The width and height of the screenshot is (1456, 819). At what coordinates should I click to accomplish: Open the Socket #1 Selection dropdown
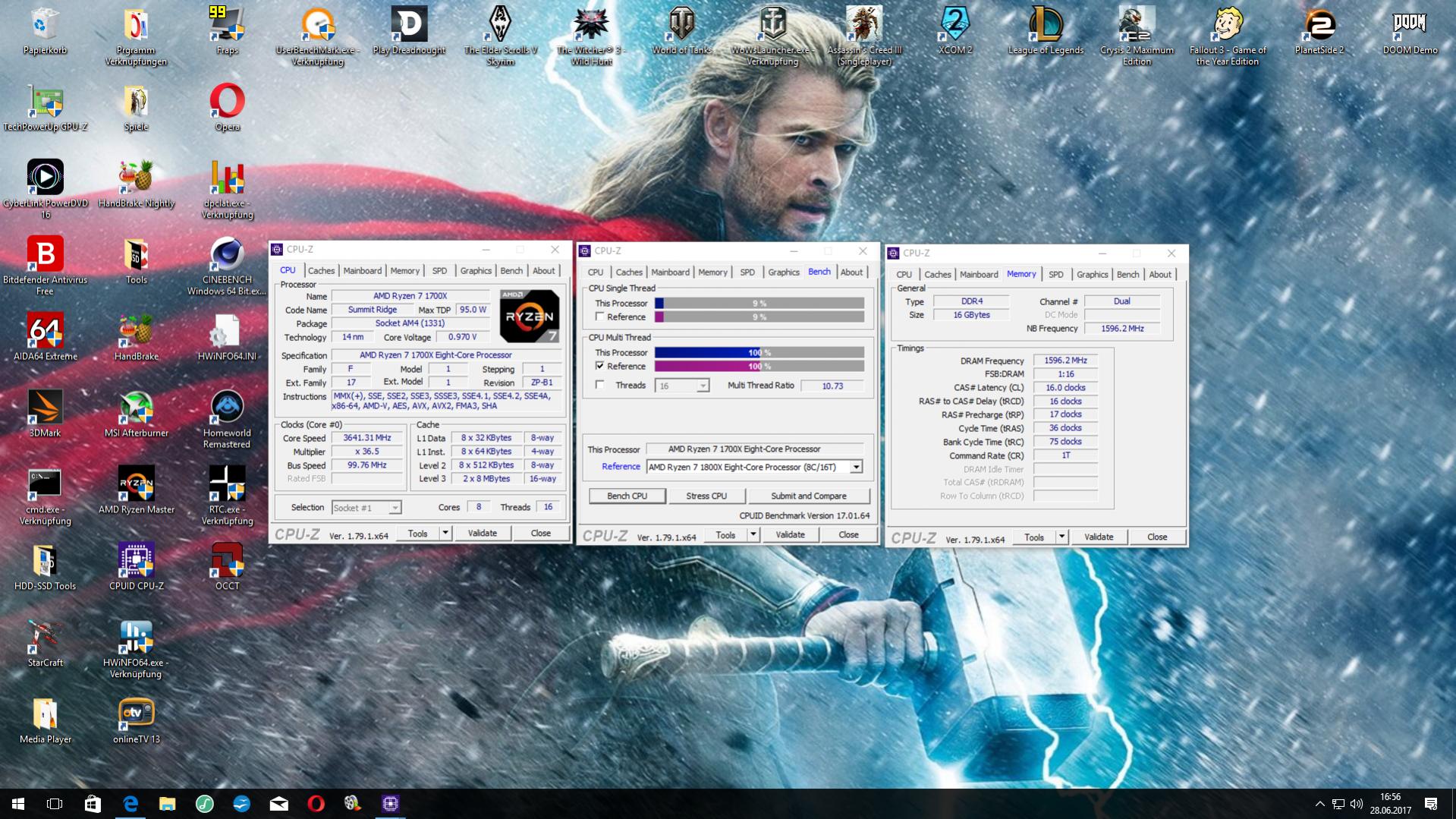pyautogui.click(x=366, y=507)
